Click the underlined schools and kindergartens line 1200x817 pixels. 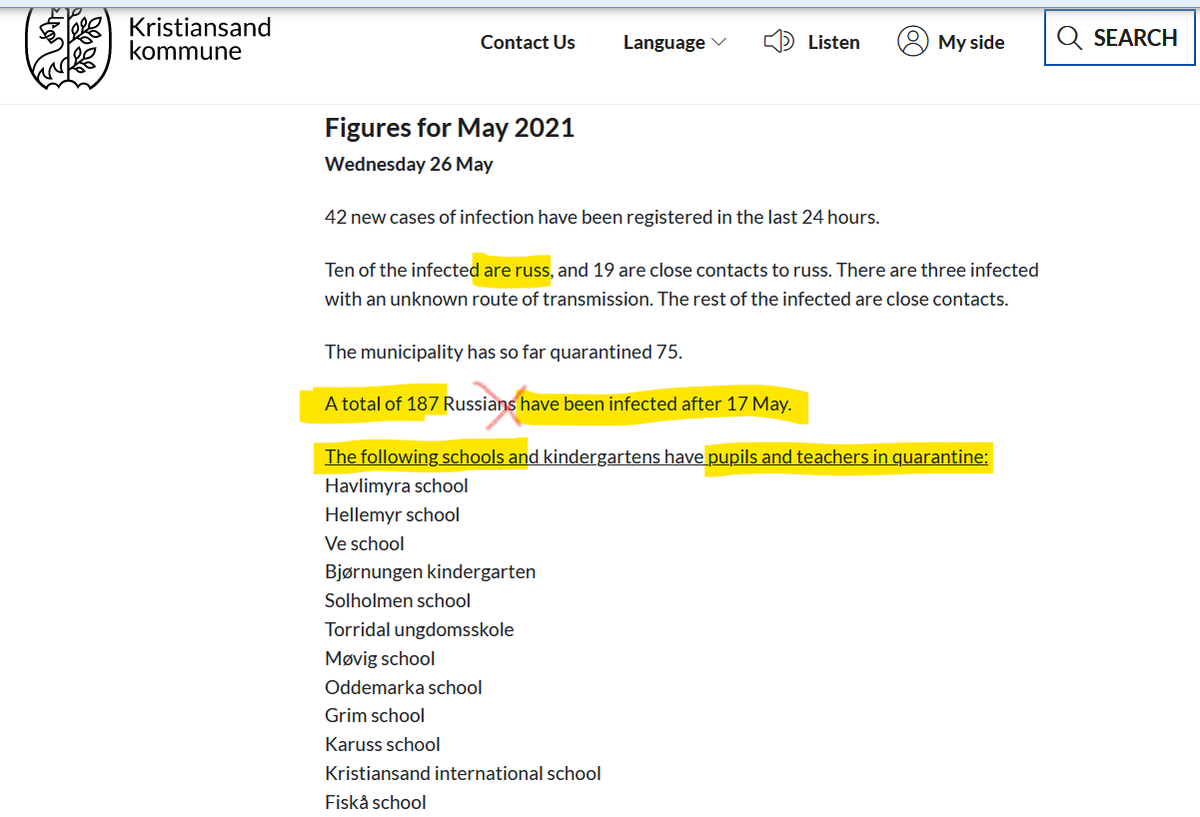pyautogui.click(x=656, y=457)
